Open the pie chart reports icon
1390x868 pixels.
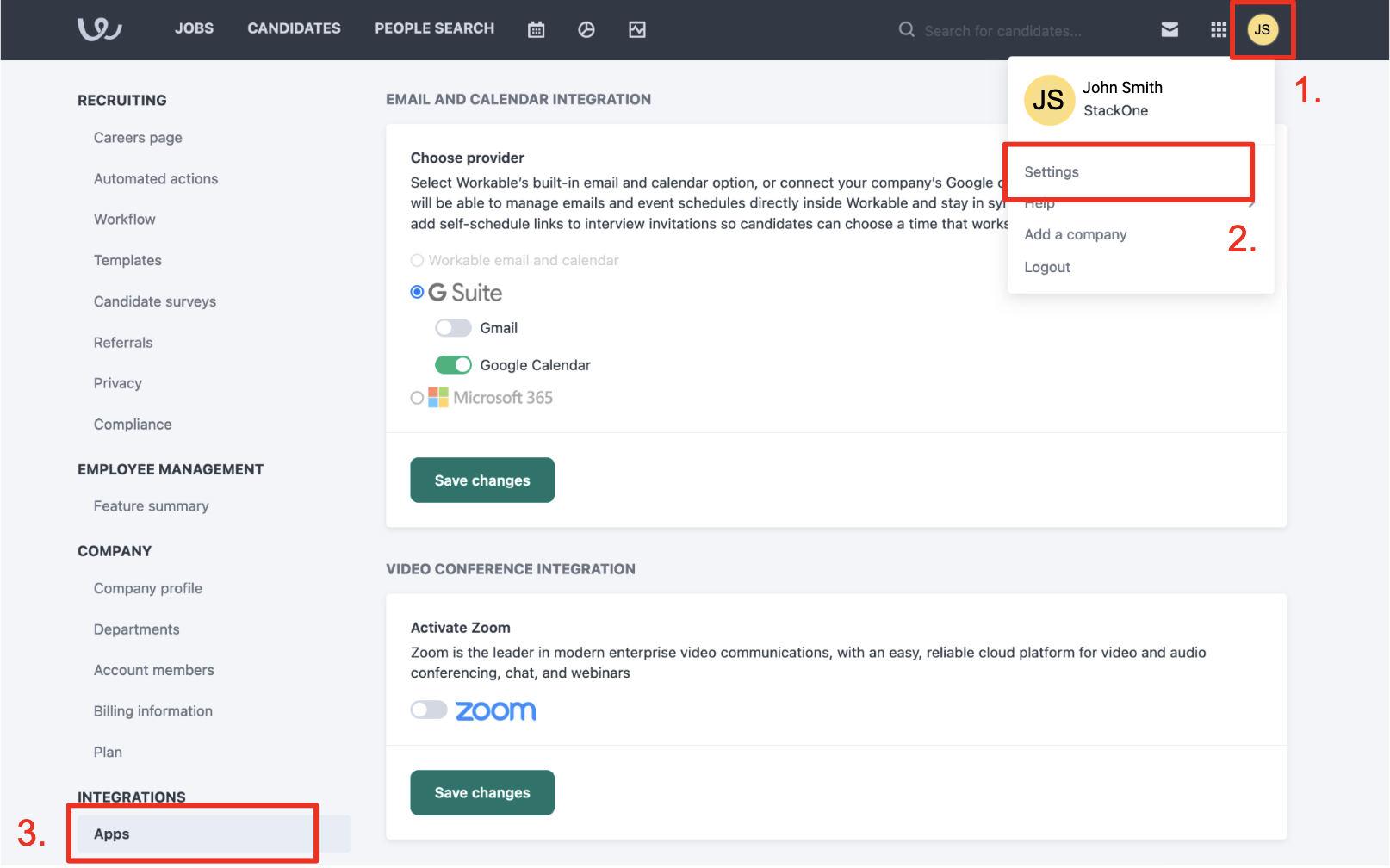[586, 30]
